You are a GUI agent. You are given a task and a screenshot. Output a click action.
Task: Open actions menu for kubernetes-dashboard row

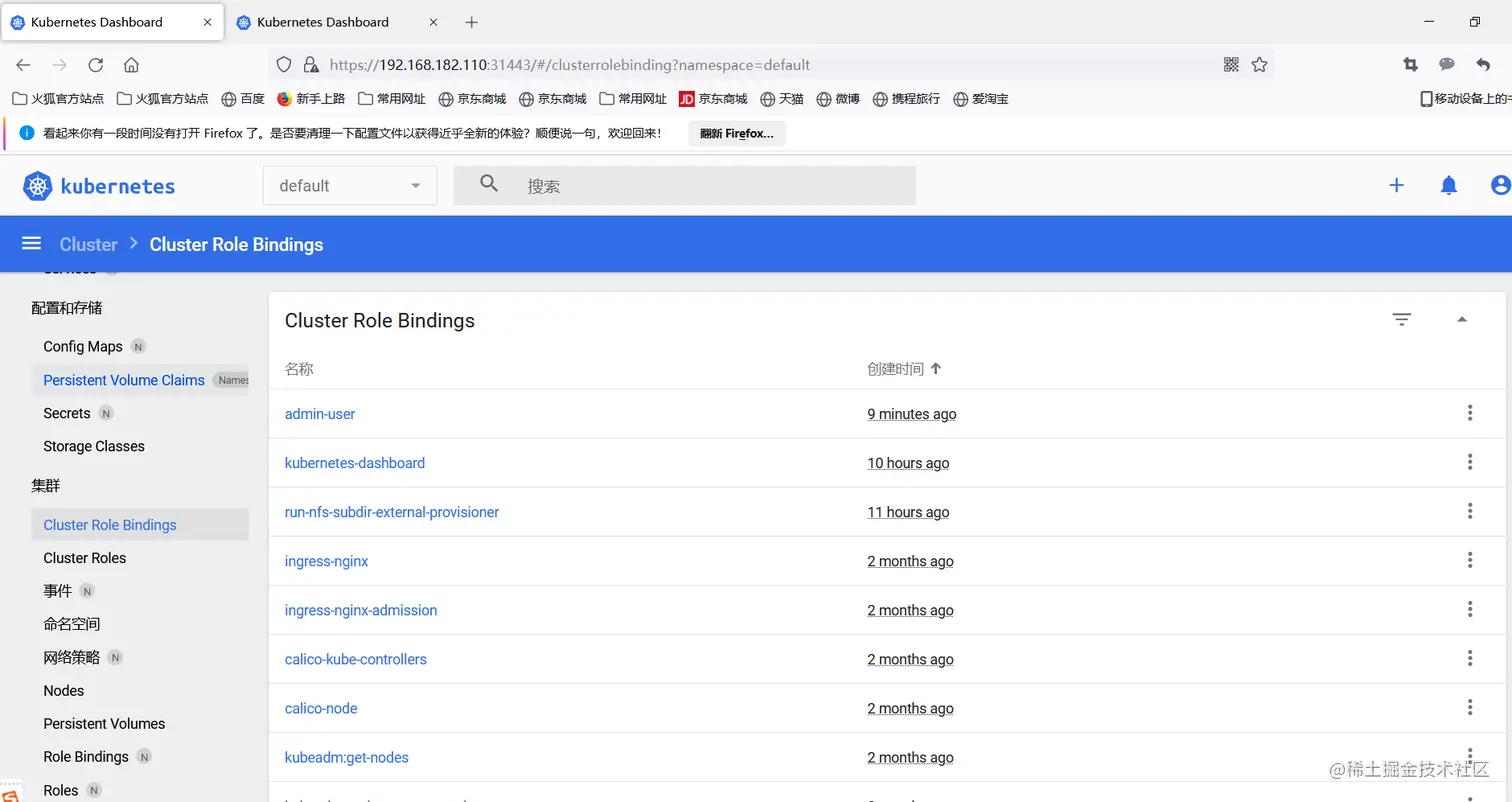pos(1470,462)
